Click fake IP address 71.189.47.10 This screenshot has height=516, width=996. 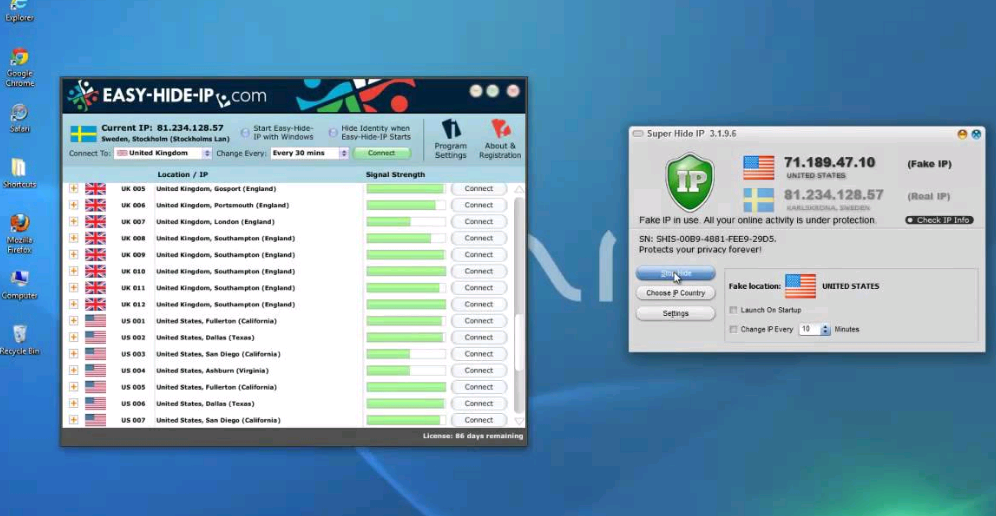point(829,163)
